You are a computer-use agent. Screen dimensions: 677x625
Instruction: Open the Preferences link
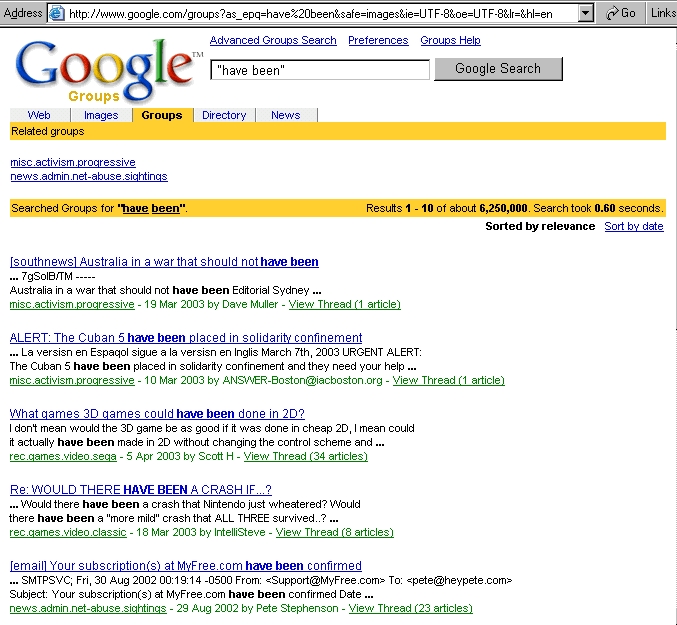pyautogui.click(x=378, y=40)
